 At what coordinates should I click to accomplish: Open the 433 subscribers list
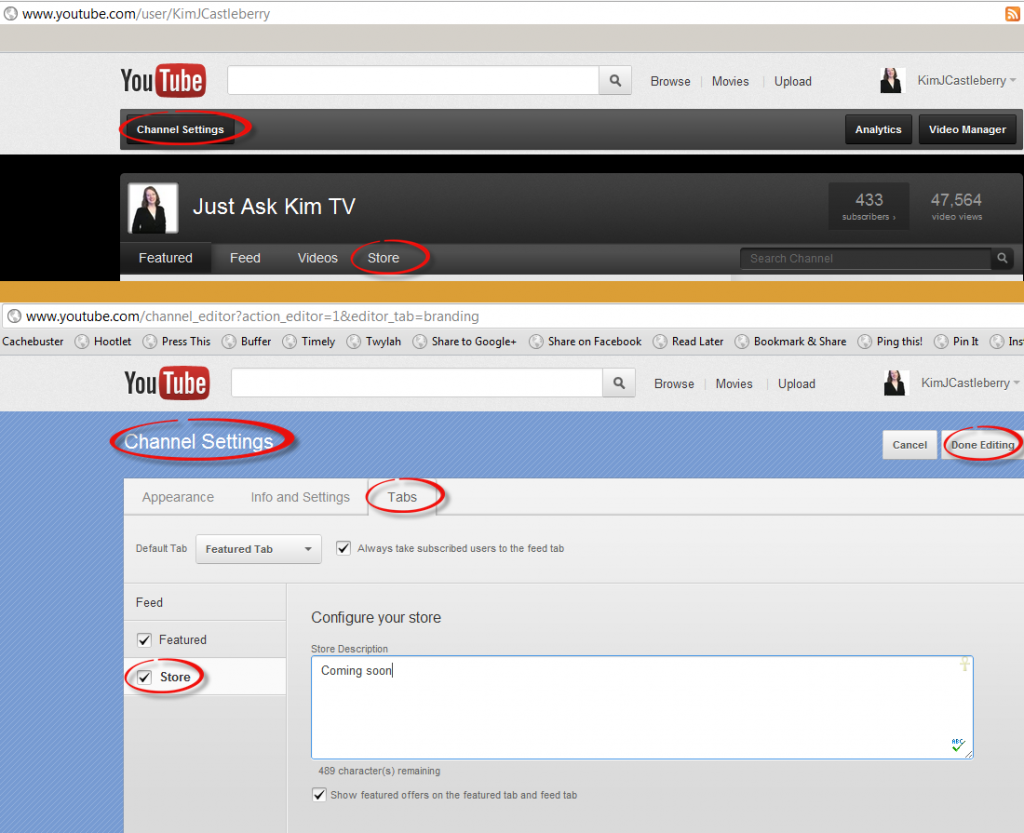coord(869,206)
